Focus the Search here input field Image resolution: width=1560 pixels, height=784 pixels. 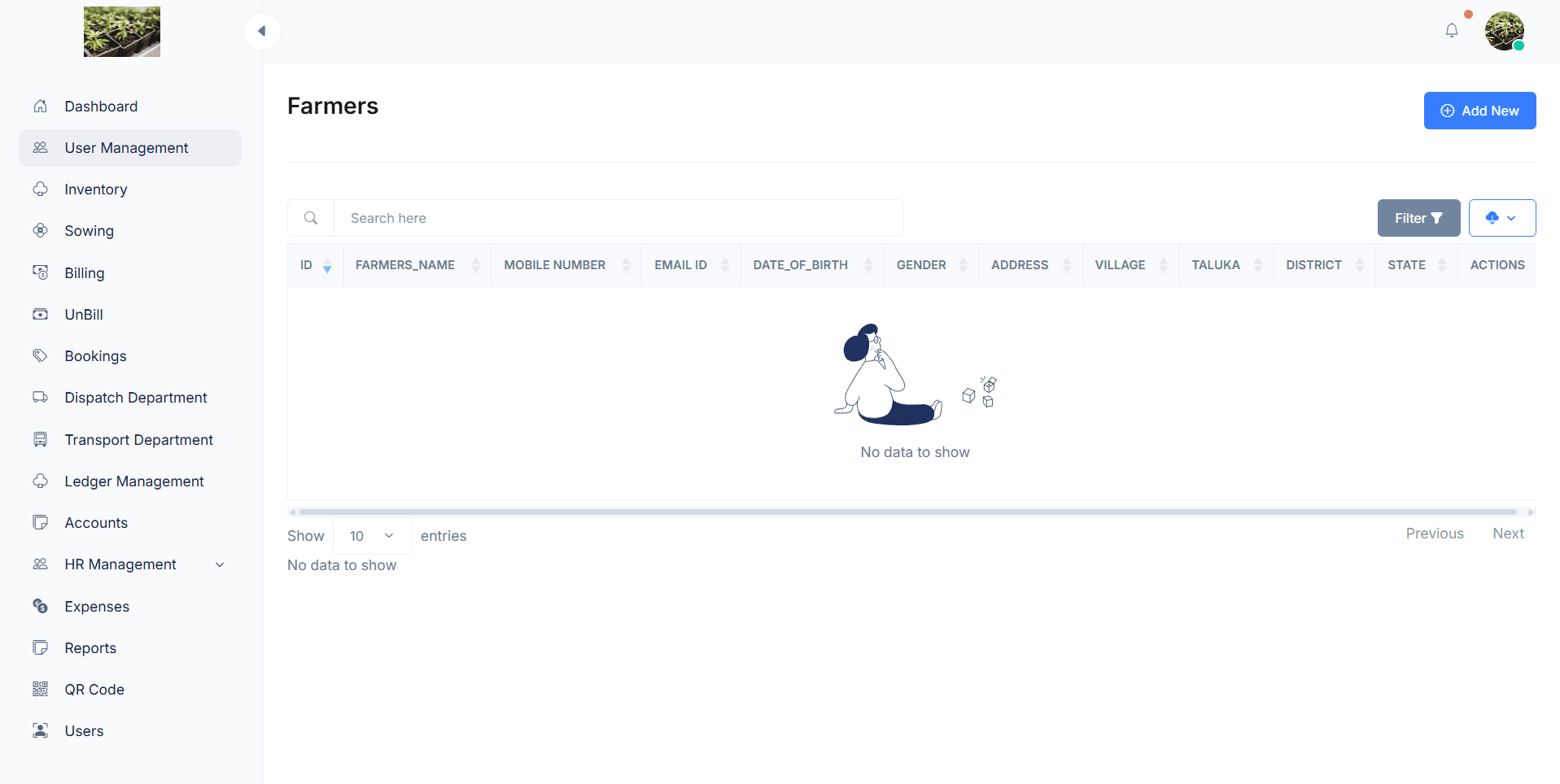pyautogui.click(x=618, y=218)
